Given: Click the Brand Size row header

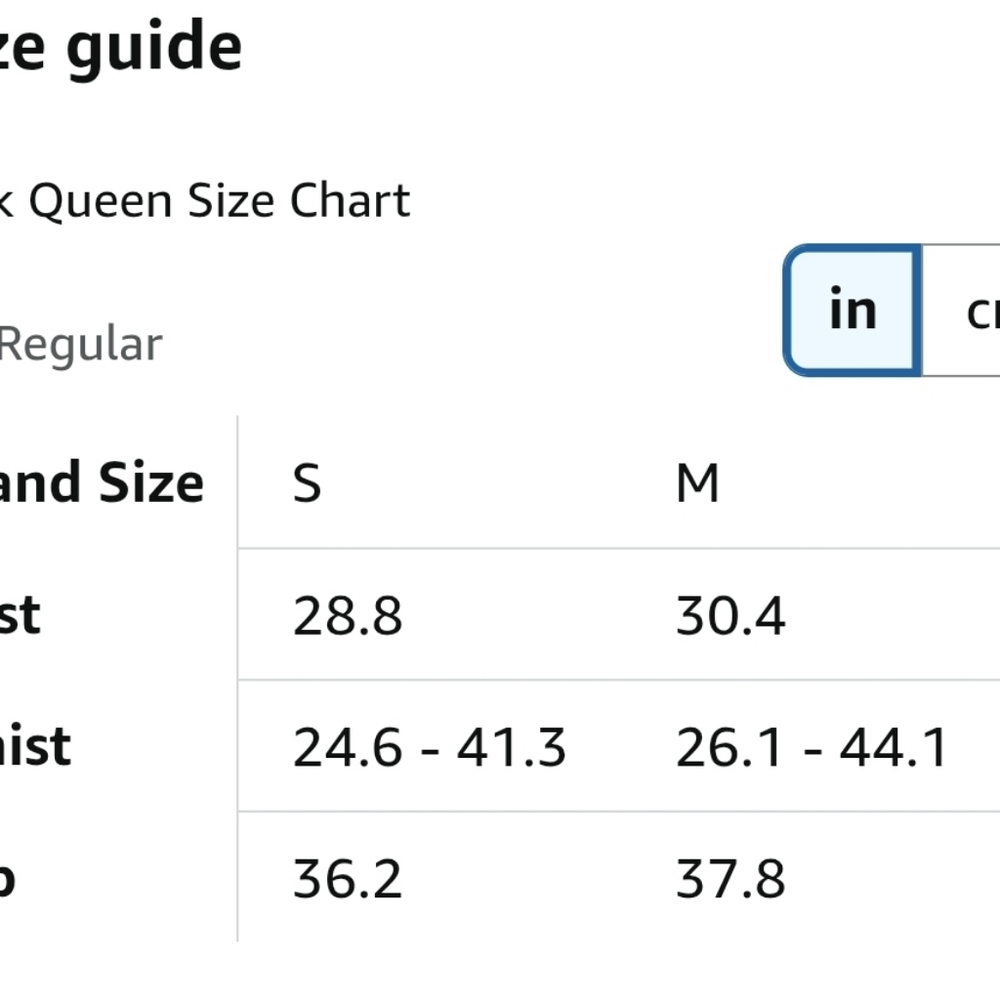Looking at the screenshot, I should point(101,483).
